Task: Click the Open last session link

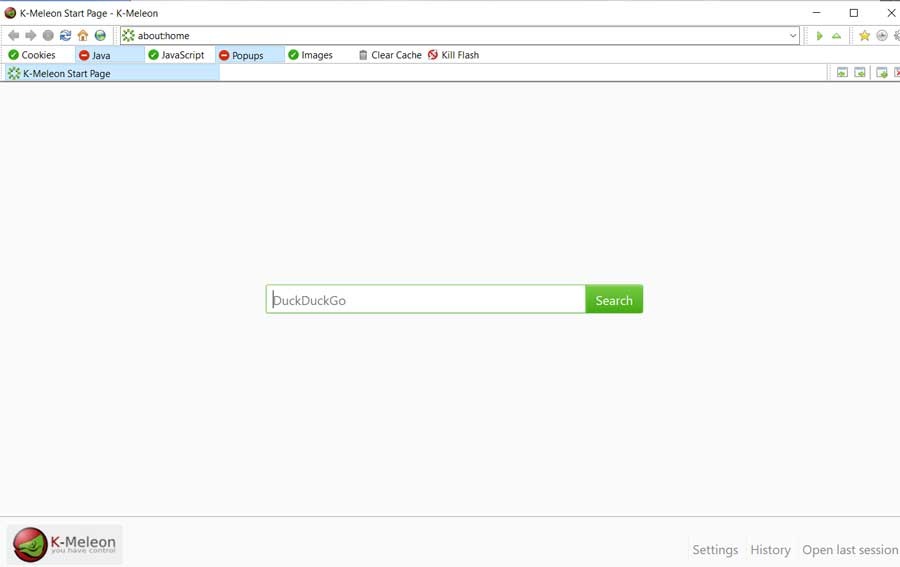Action: (x=850, y=550)
